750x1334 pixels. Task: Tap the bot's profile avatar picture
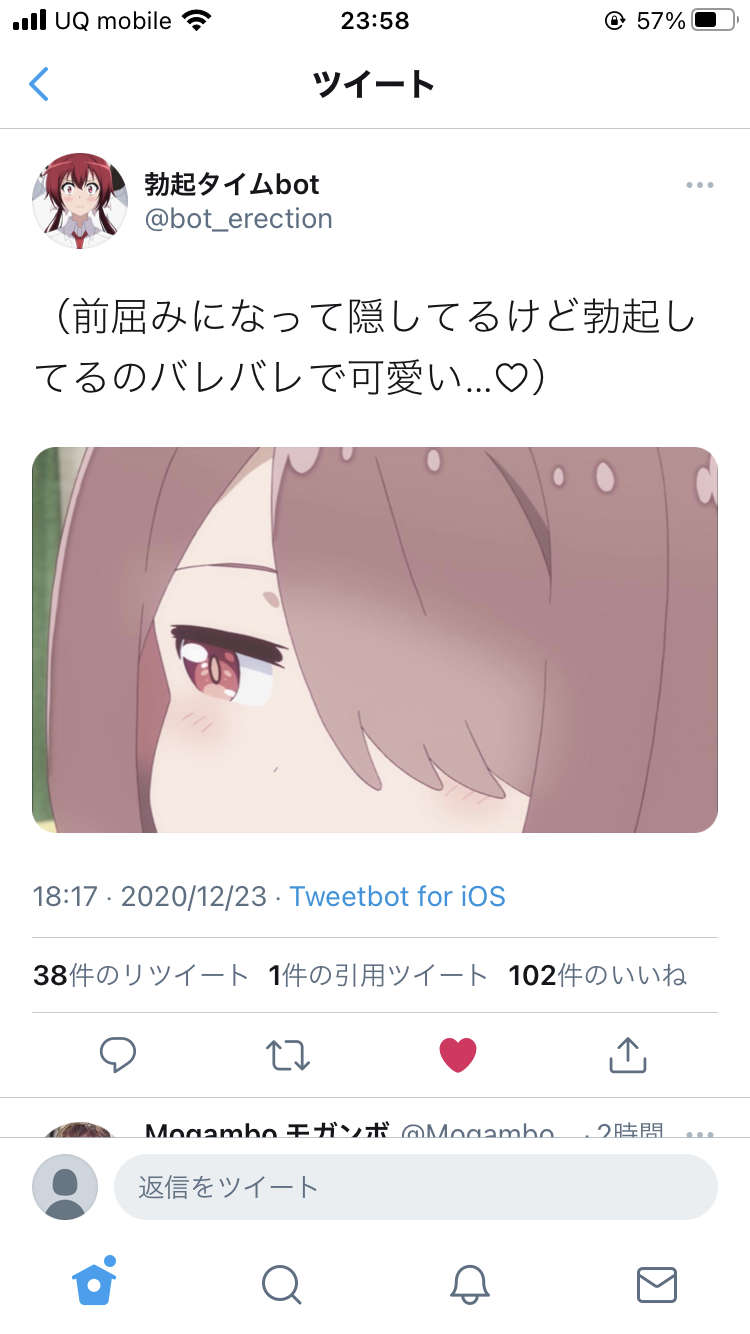[80, 201]
